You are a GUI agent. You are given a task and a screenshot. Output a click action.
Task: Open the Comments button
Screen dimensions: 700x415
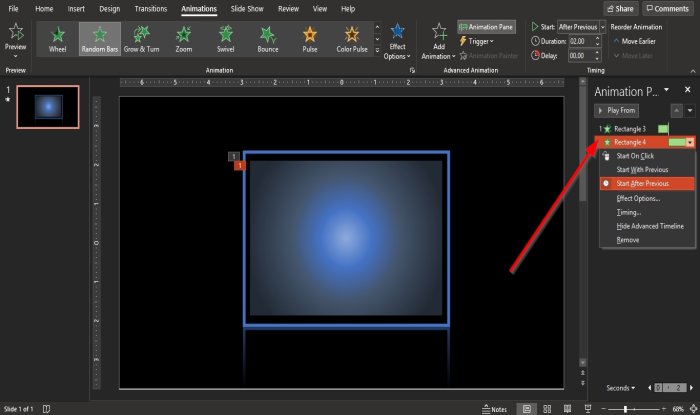pos(668,8)
